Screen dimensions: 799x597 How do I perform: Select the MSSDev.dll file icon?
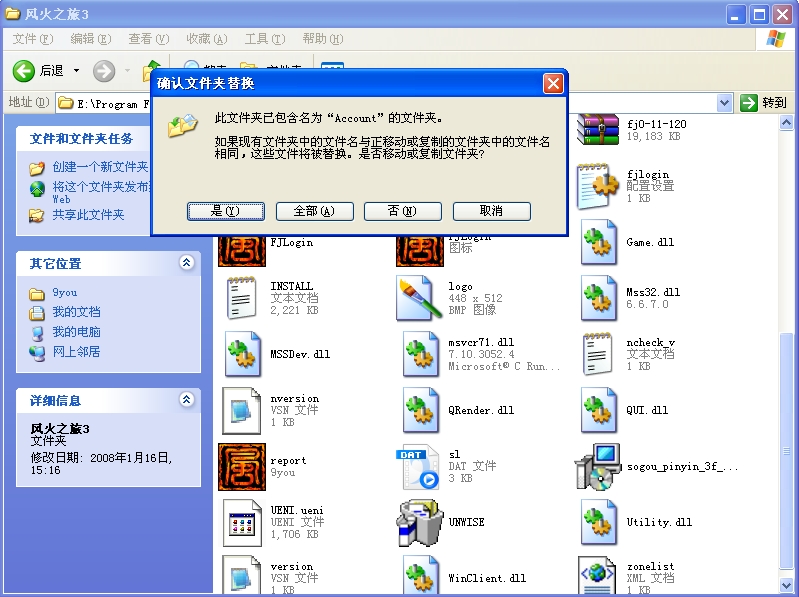(243, 354)
